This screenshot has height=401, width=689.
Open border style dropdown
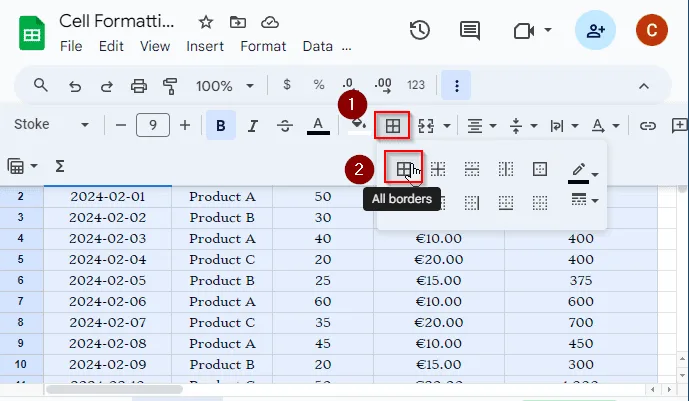click(584, 200)
